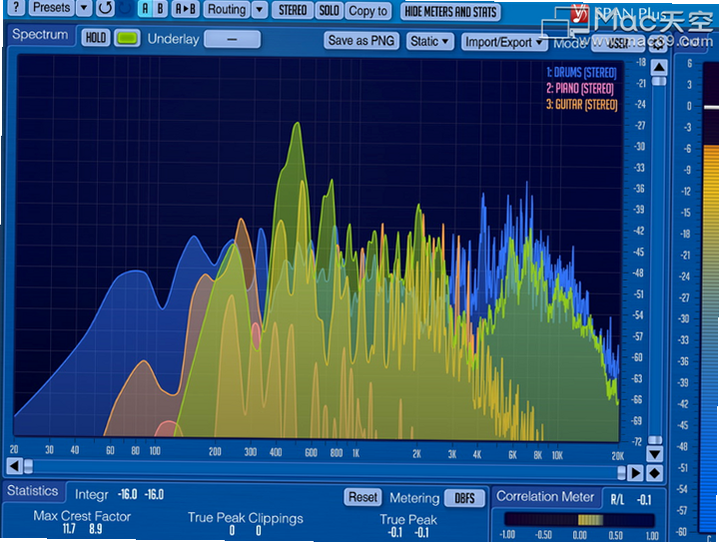This screenshot has height=542, width=719.
Task: Select the 2: PIANO (STEREO) legend entry
Action: (x=580, y=88)
